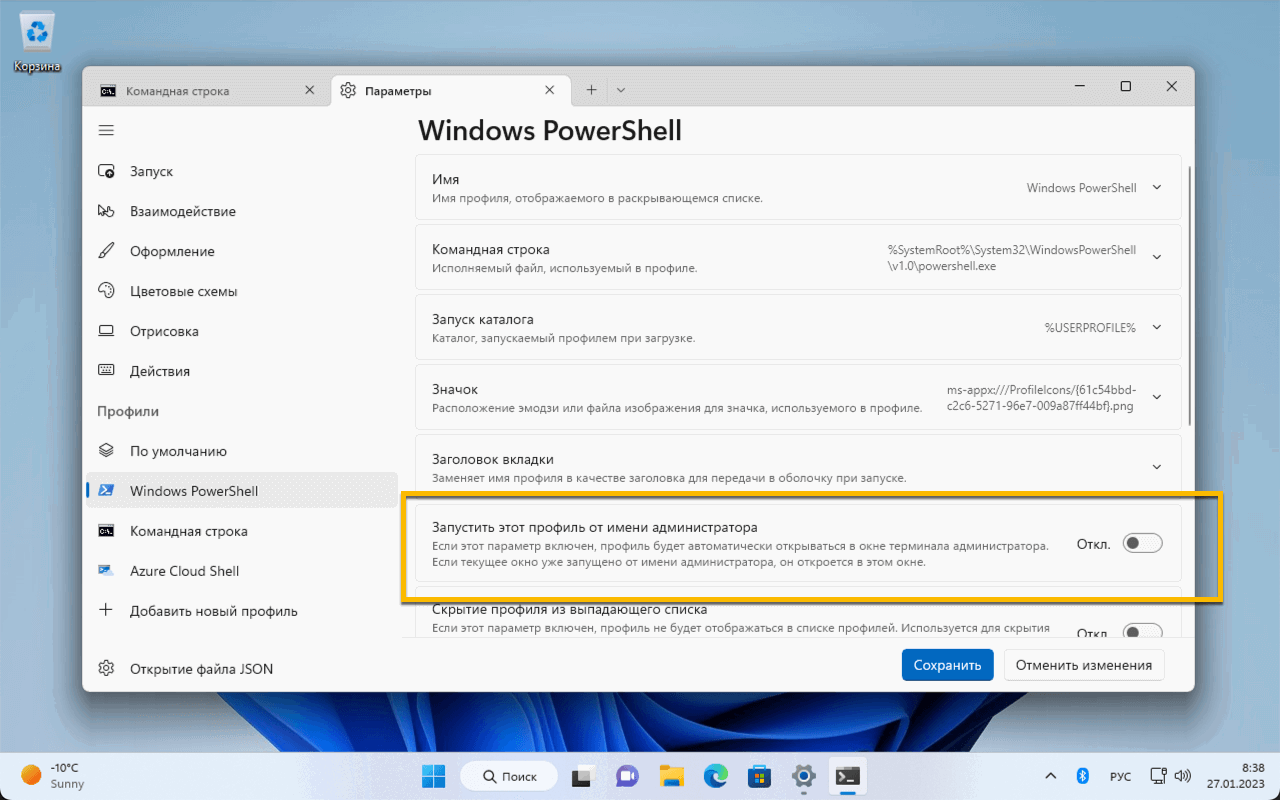The height and width of the screenshot is (800, 1280).
Task: Open Settings gear on the taskbar
Action: [x=803, y=776]
